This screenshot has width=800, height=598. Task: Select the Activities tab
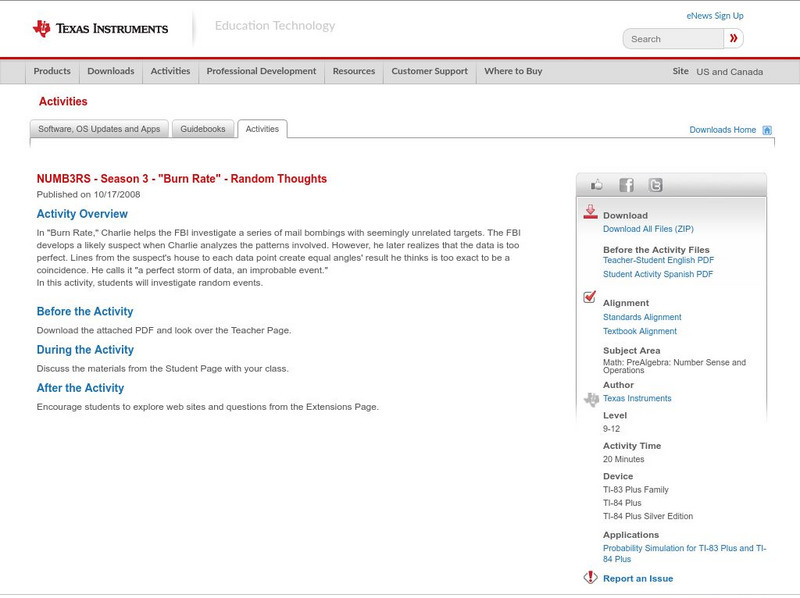pos(262,129)
